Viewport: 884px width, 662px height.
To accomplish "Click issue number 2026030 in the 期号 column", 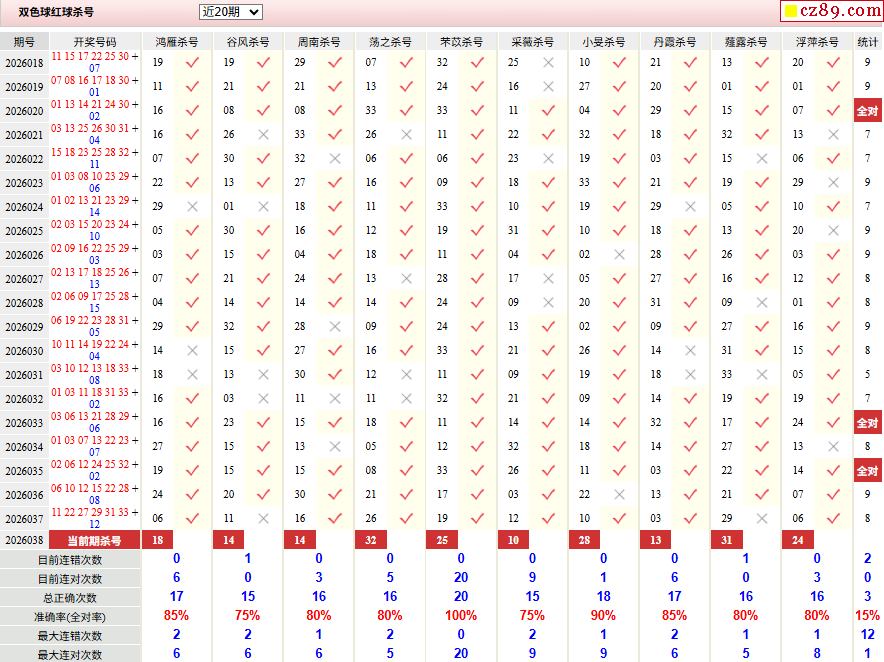I will pos(24,350).
